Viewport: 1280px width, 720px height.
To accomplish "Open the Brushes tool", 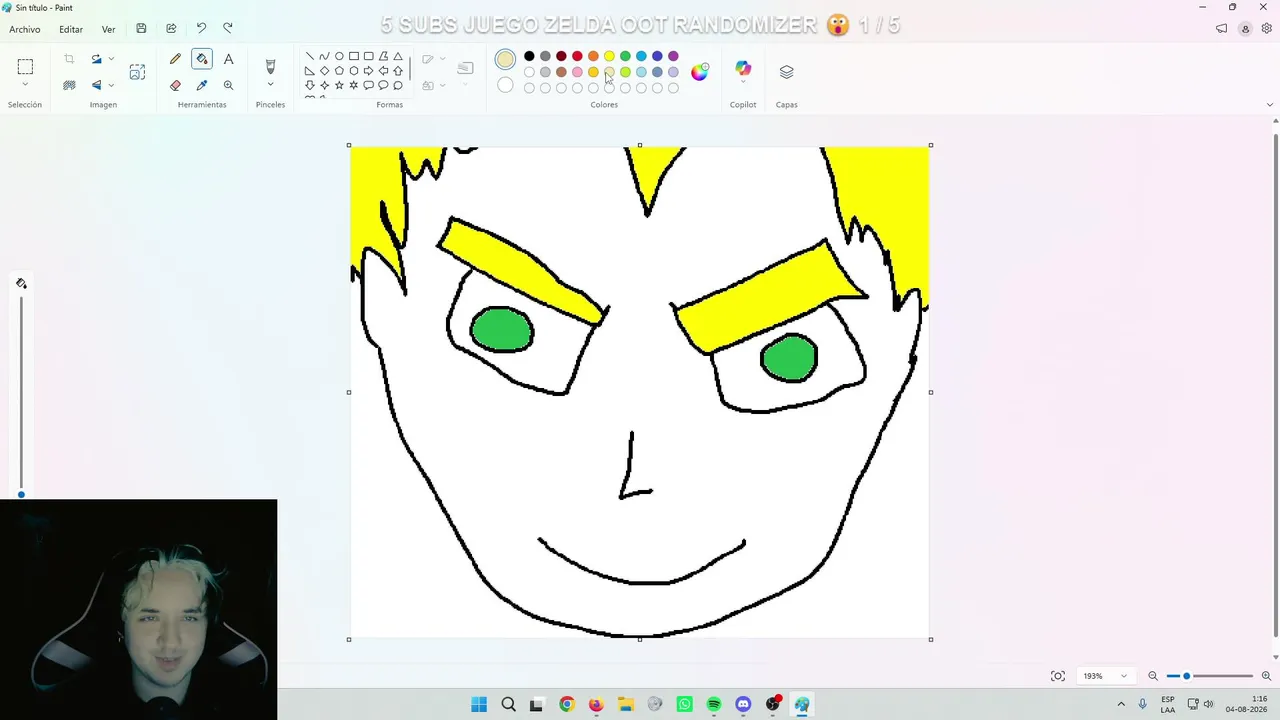I will 270,66.
